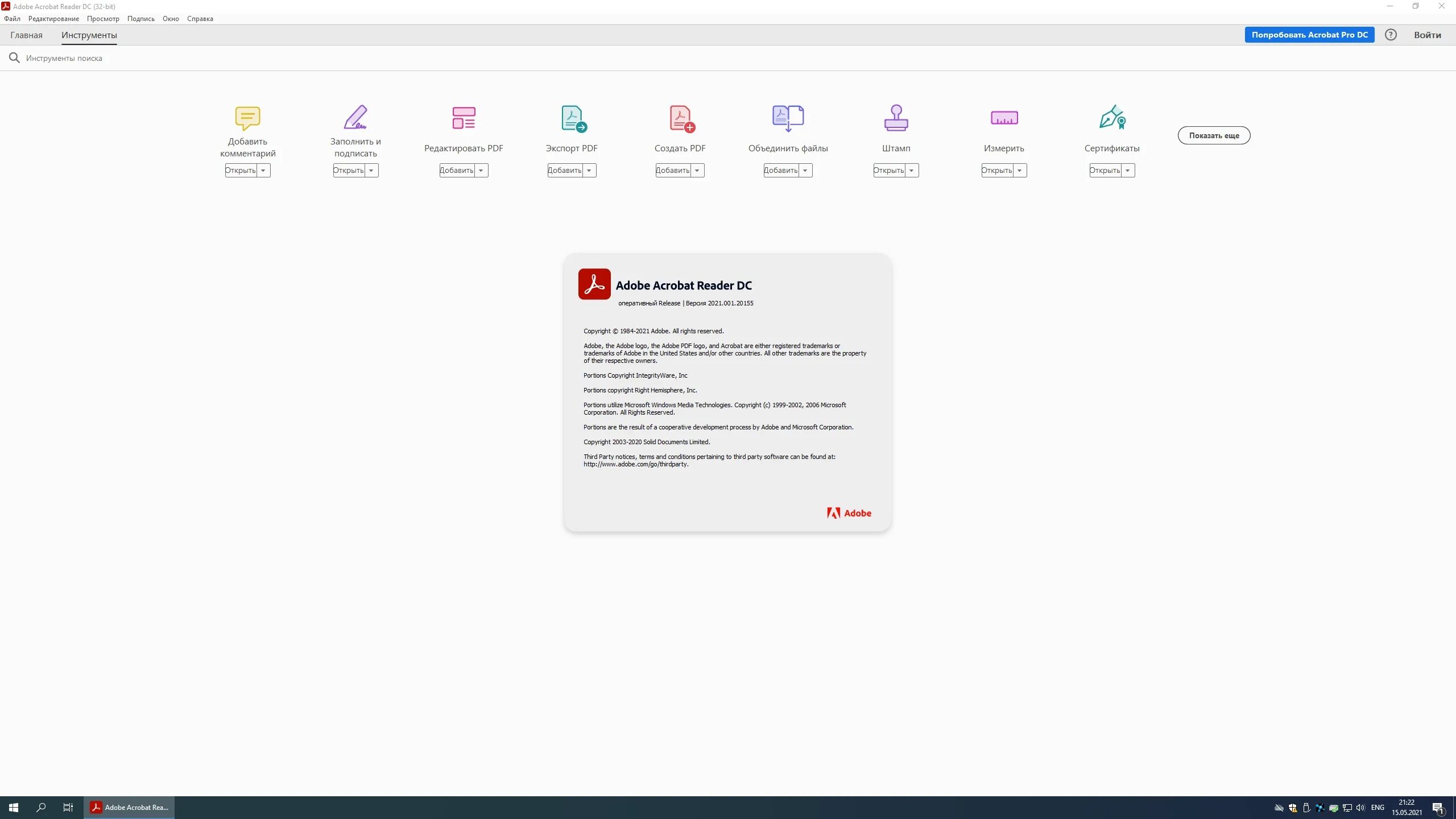Viewport: 1456px width, 819px height.
Task: Open the help question mark icon
Action: (1391, 35)
